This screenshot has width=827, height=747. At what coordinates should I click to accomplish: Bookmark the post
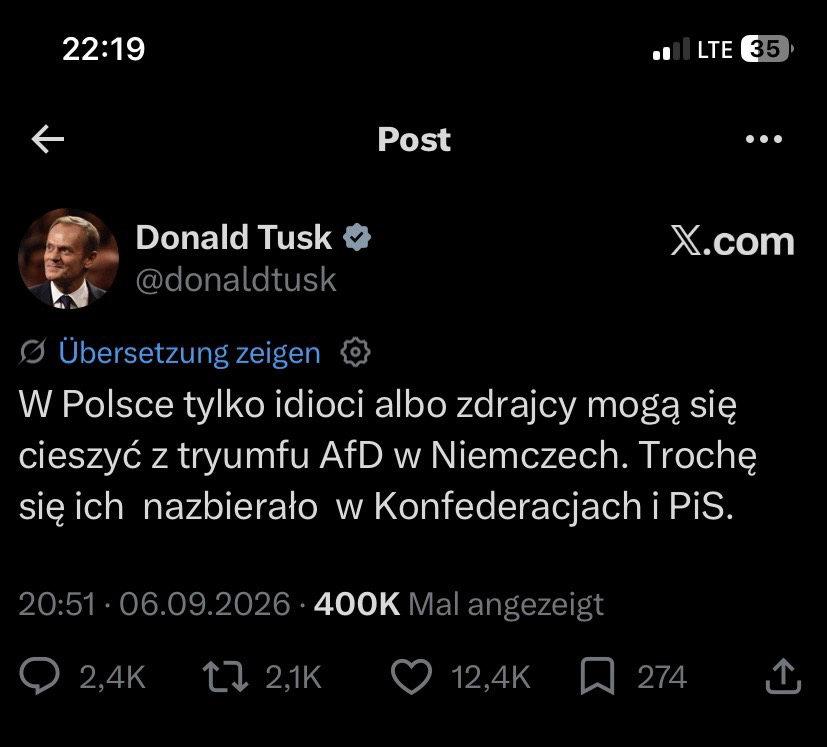598,676
